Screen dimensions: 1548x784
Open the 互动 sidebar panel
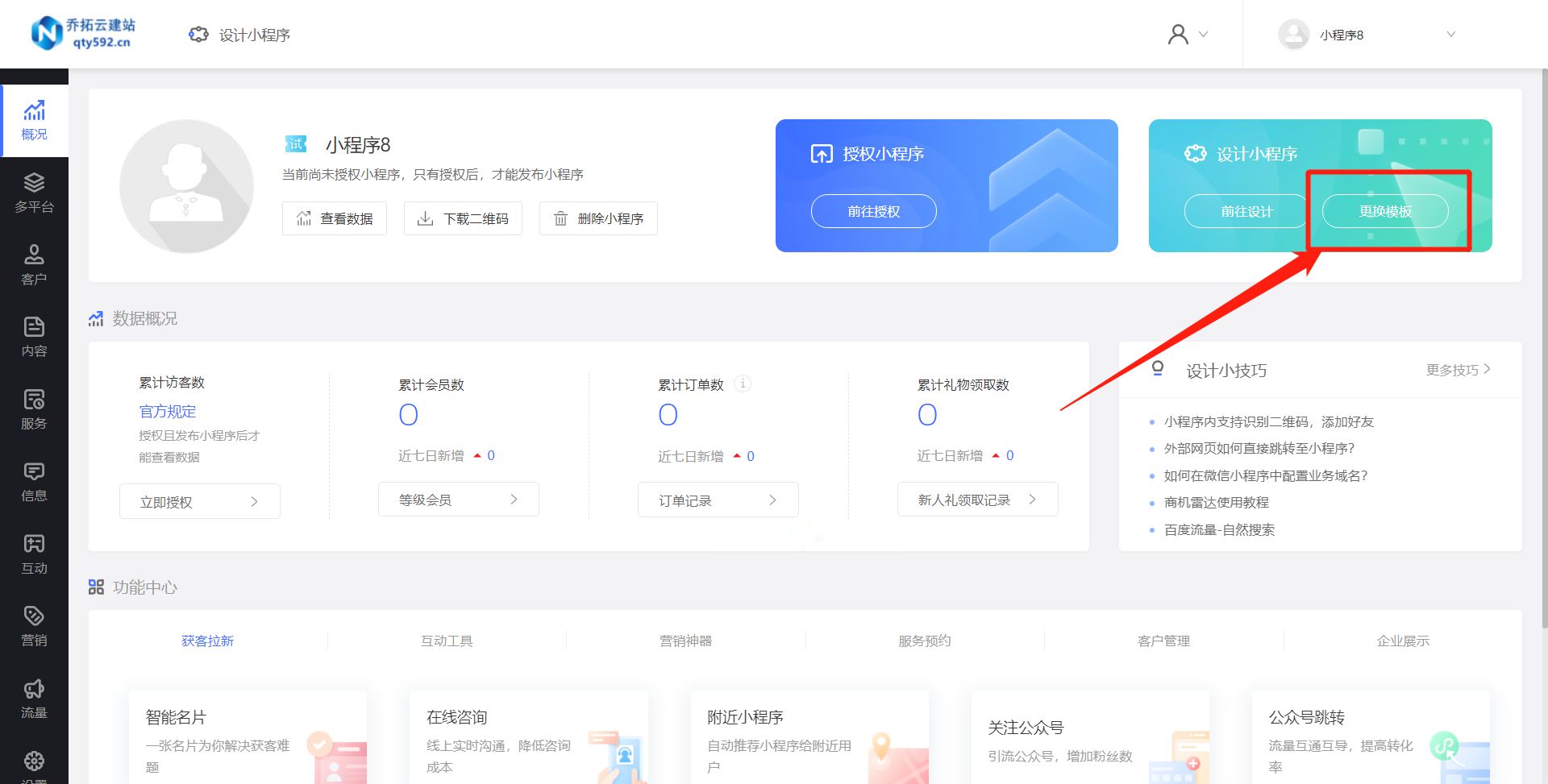pos(34,554)
